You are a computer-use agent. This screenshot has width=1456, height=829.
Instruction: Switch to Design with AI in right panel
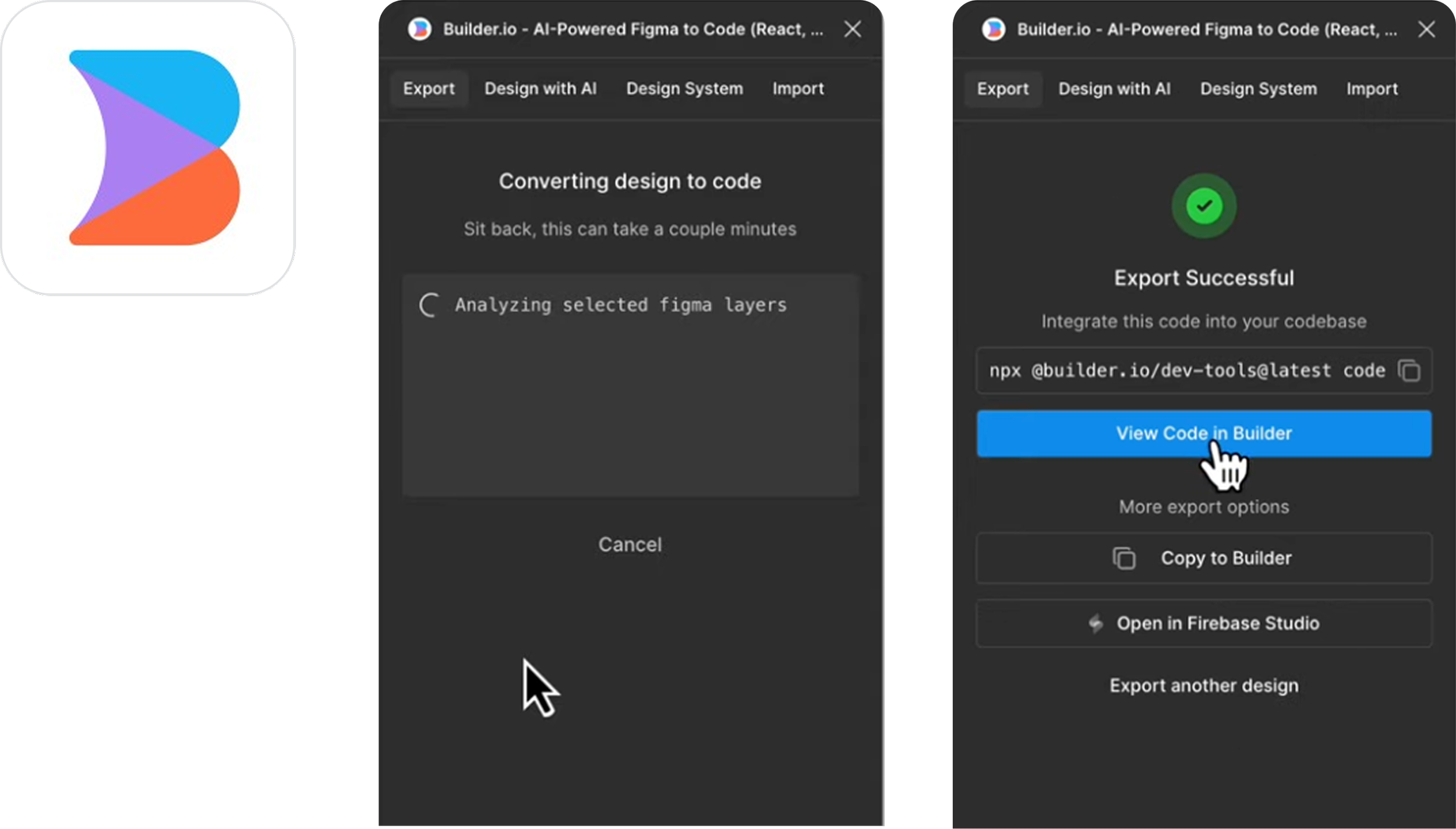coord(1114,89)
